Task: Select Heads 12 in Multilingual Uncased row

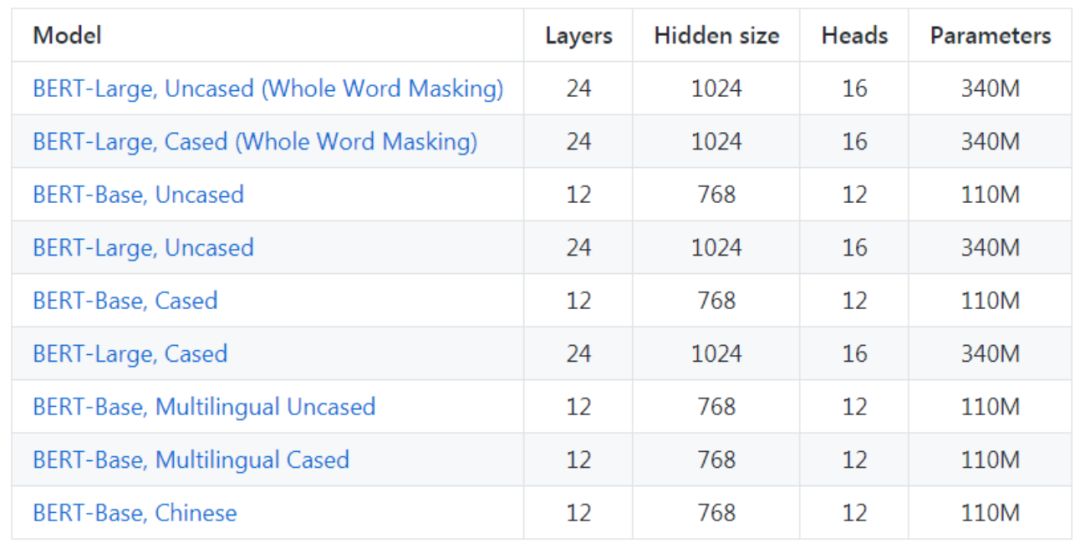Action: (x=854, y=407)
